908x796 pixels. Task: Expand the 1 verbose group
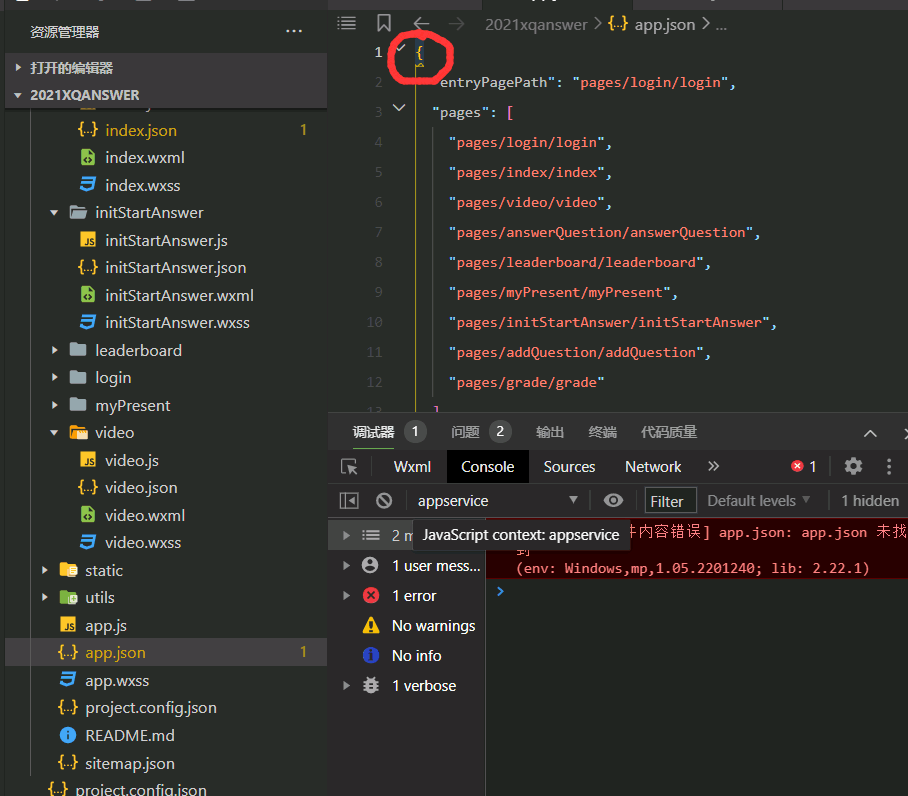click(347, 685)
